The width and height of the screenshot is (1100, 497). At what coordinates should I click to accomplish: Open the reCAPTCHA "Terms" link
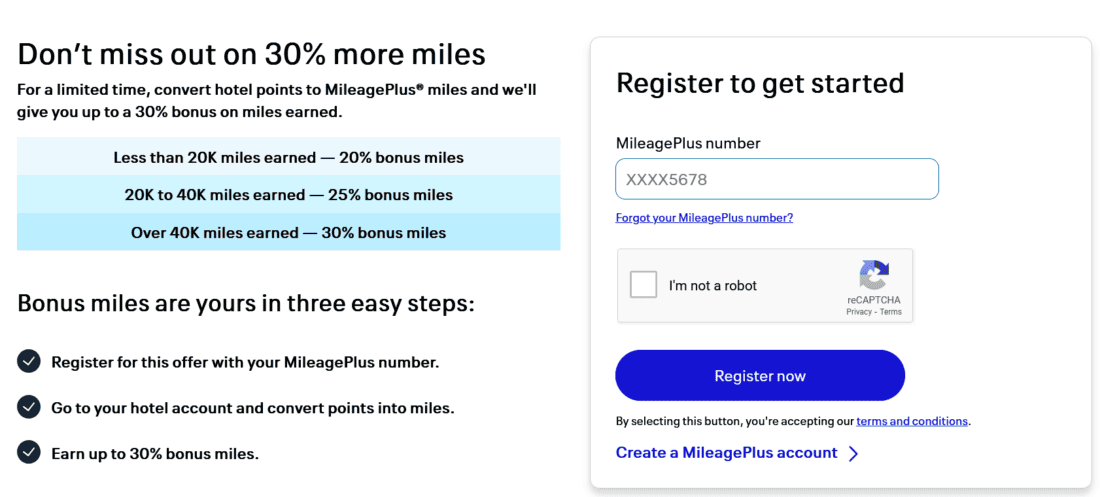coord(890,312)
